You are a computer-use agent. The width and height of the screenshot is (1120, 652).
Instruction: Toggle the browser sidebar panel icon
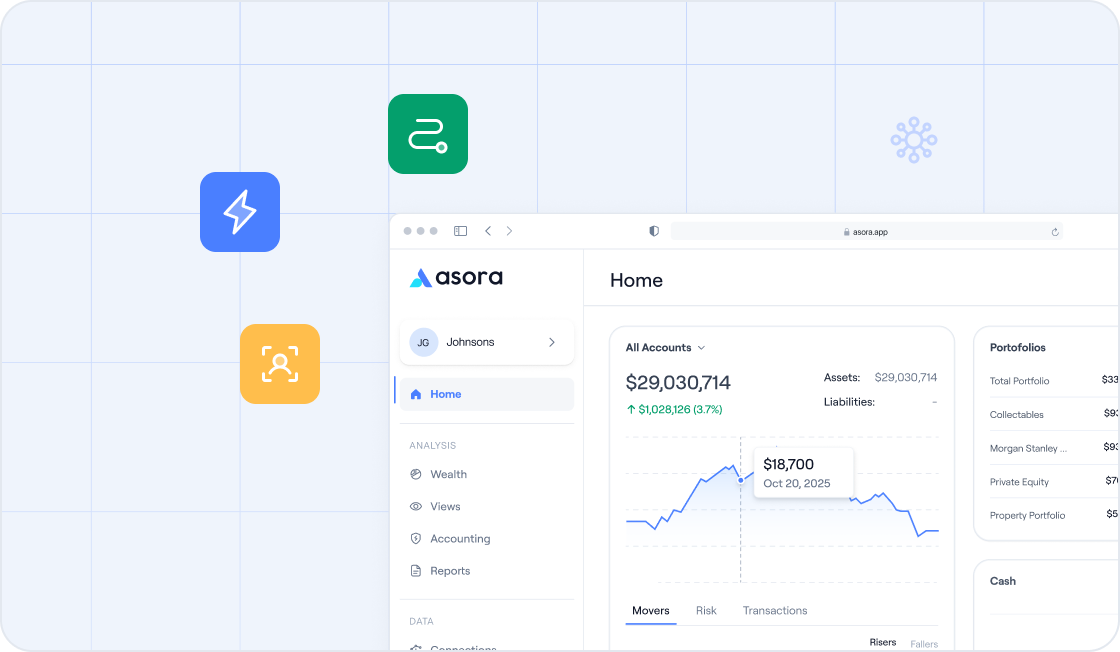pyautogui.click(x=461, y=231)
